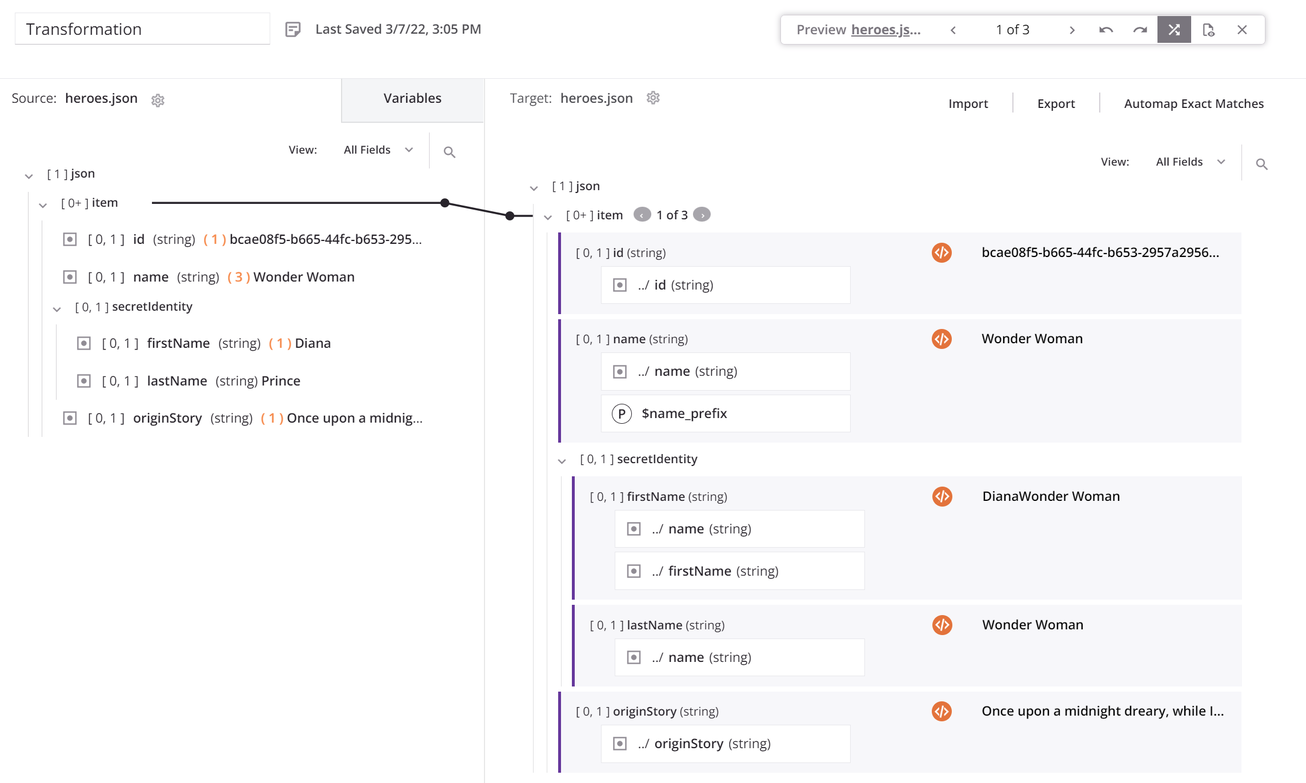Image resolution: width=1306 pixels, height=783 pixels.
Task: Click Automap Exact Matches
Action: pyautogui.click(x=1194, y=104)
